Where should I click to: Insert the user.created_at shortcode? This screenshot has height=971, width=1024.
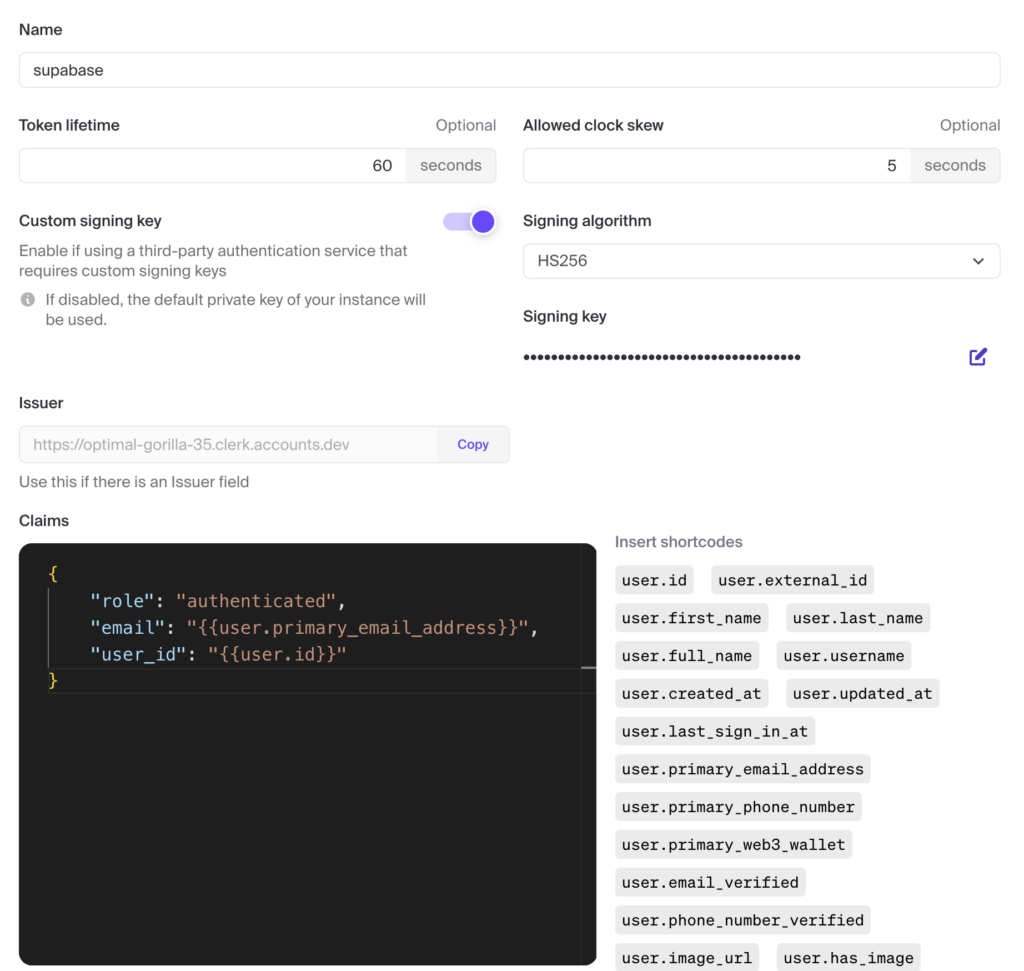coord(691,693)
